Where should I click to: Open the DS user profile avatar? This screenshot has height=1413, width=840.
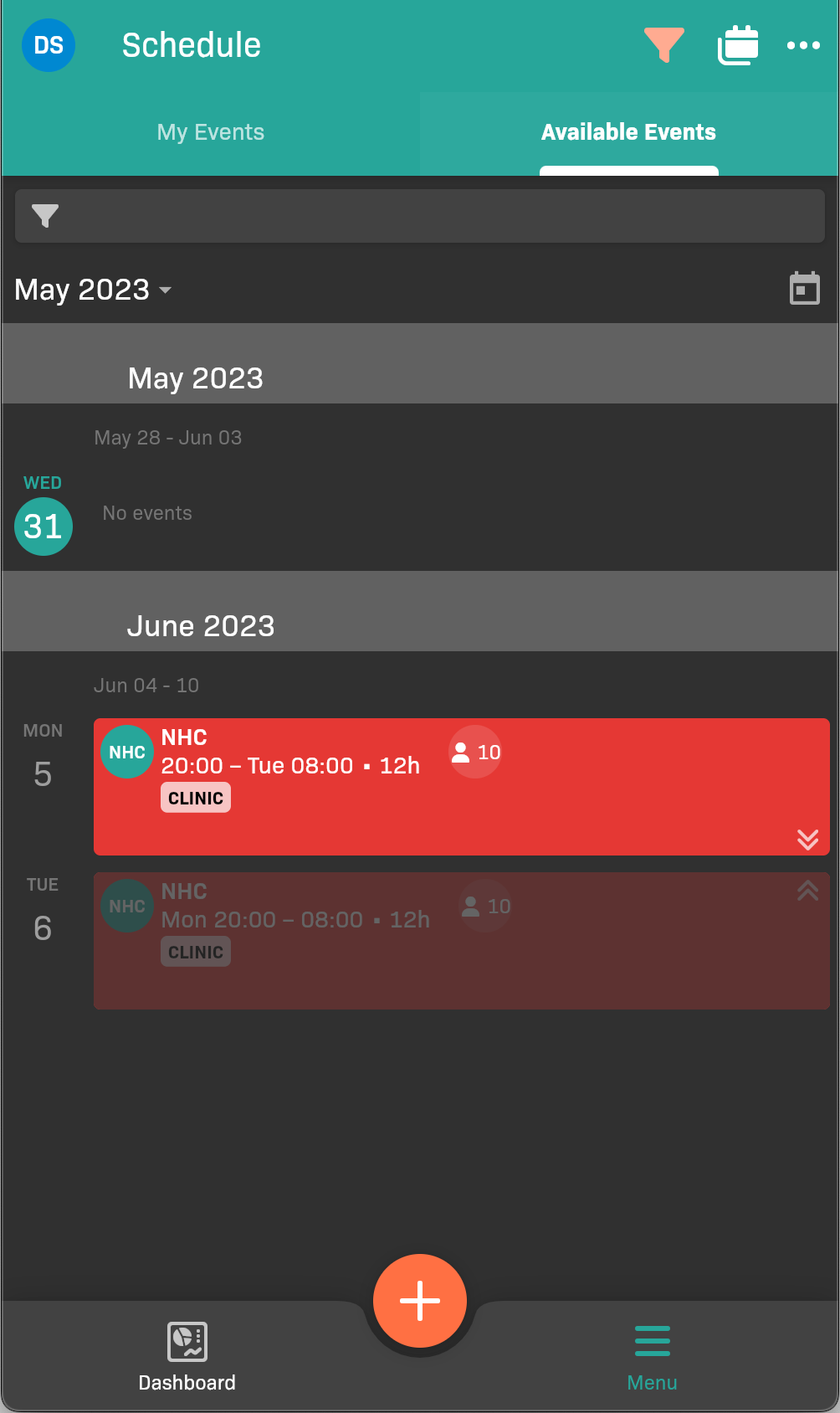[49, 45]
